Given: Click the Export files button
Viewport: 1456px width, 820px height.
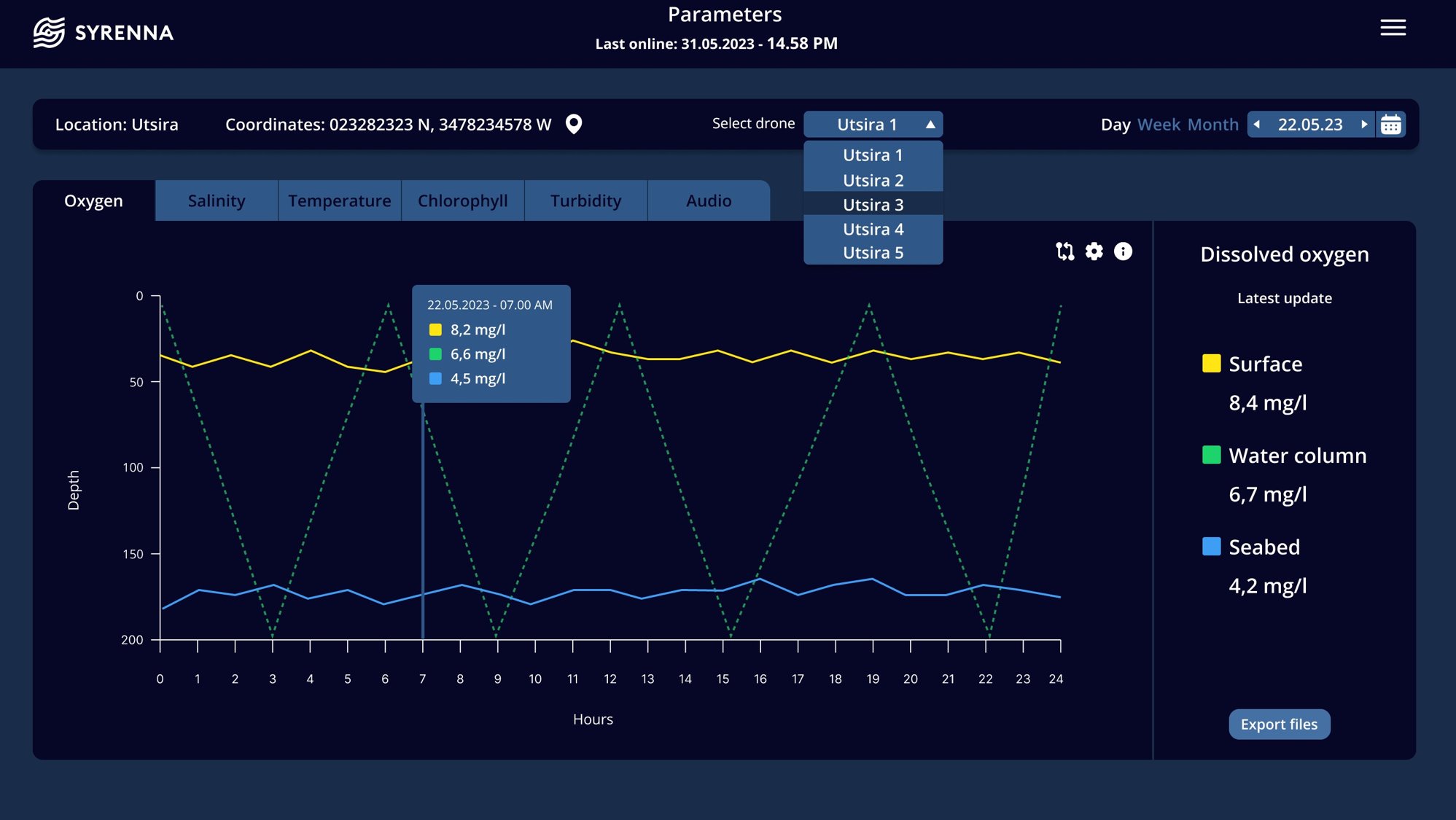Looking at the screenshot, I should click(x=1279, y=725).
